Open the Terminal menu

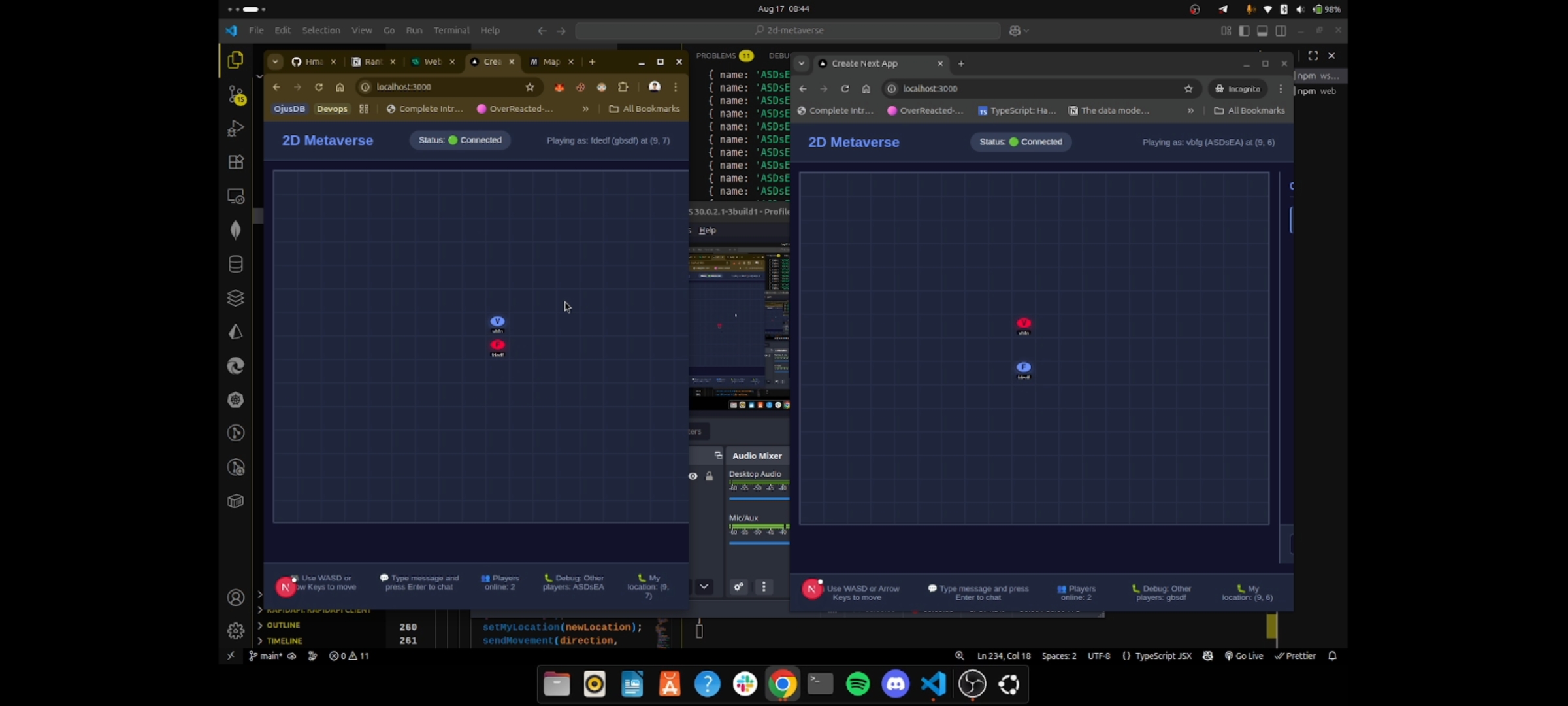(x=451, y=31)
